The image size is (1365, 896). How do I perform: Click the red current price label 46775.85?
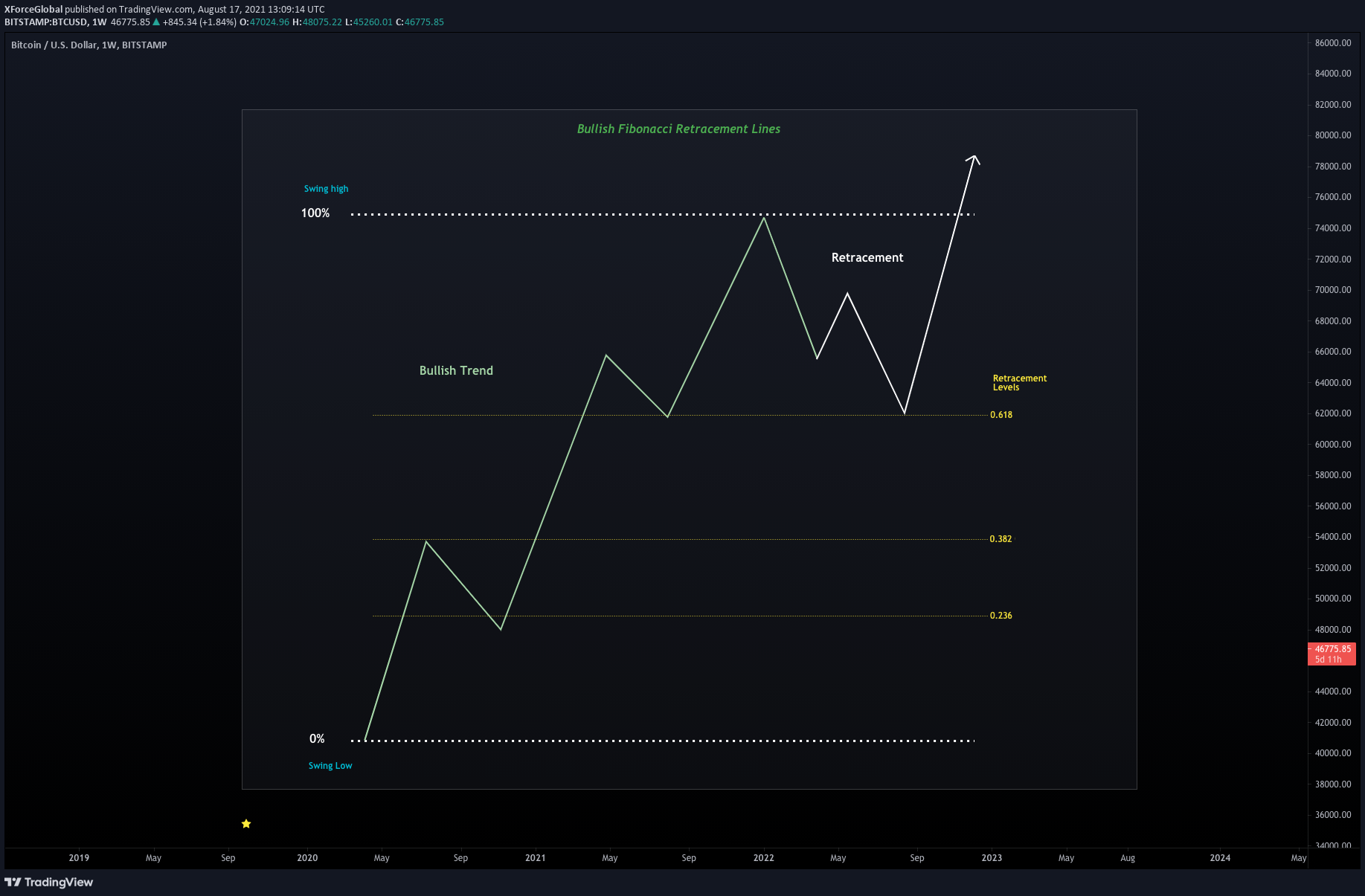(1332, 654)
